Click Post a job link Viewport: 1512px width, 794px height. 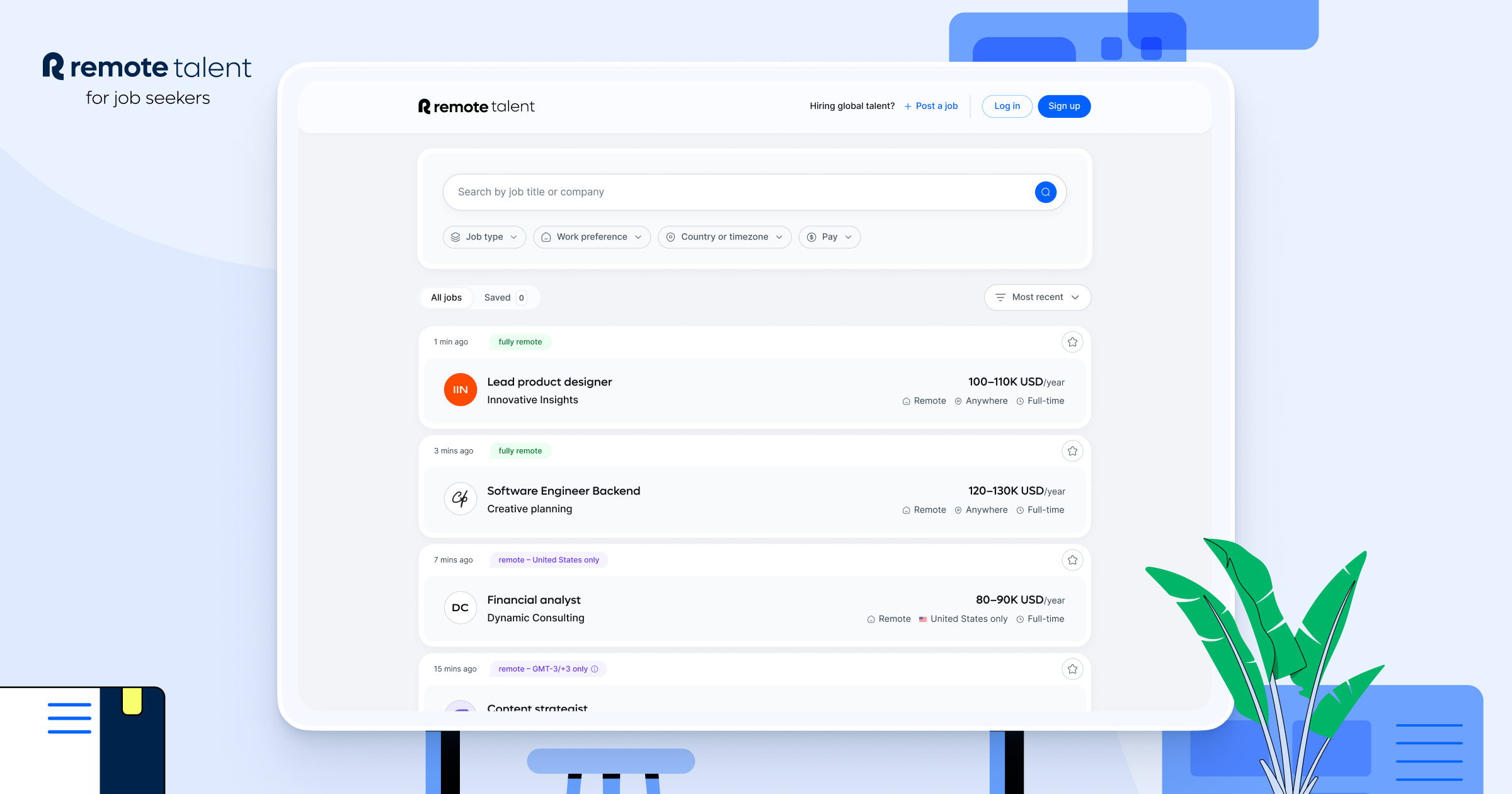tap(931, 105)
